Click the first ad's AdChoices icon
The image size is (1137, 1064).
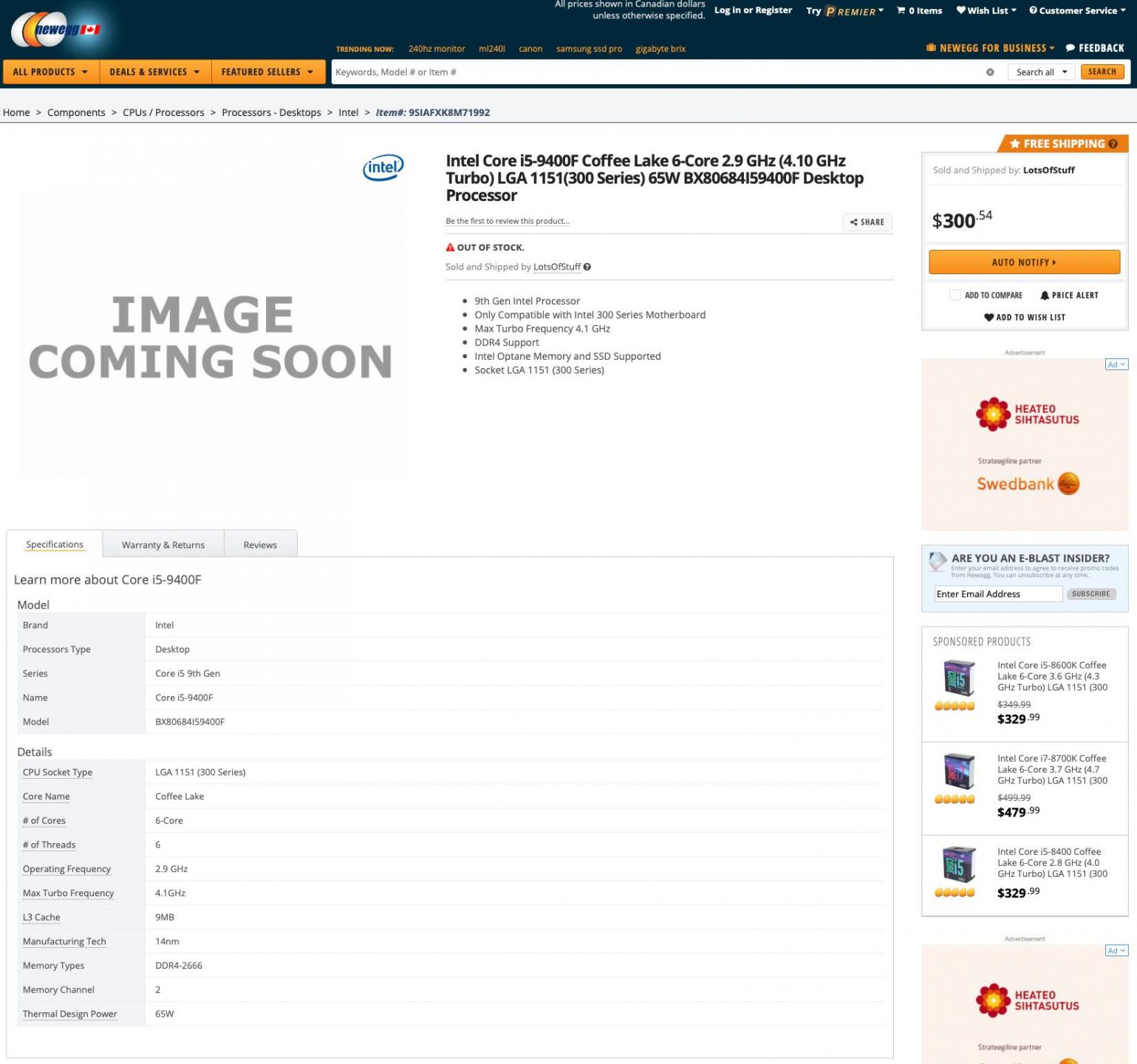click(x=1116, y=364)
